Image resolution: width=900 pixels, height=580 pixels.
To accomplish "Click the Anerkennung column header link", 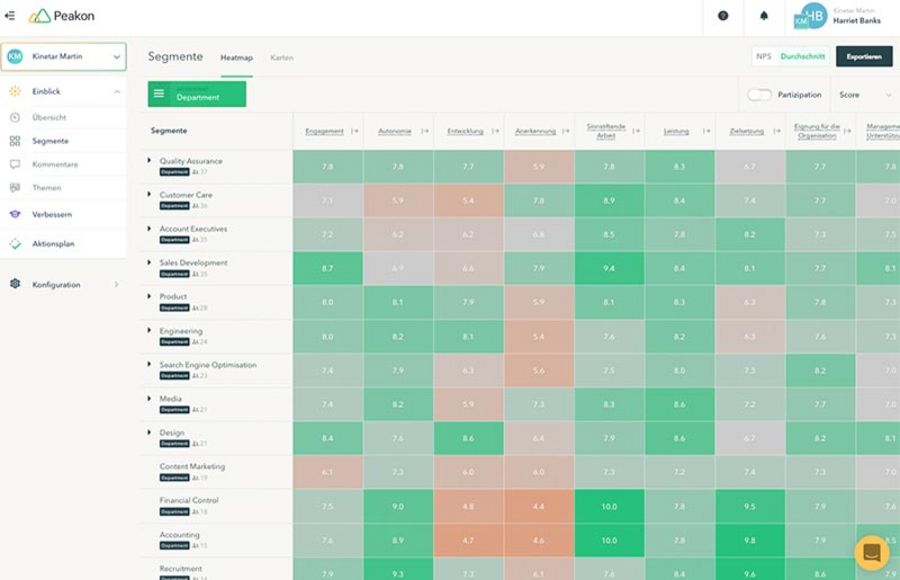I will click(536, 132).
